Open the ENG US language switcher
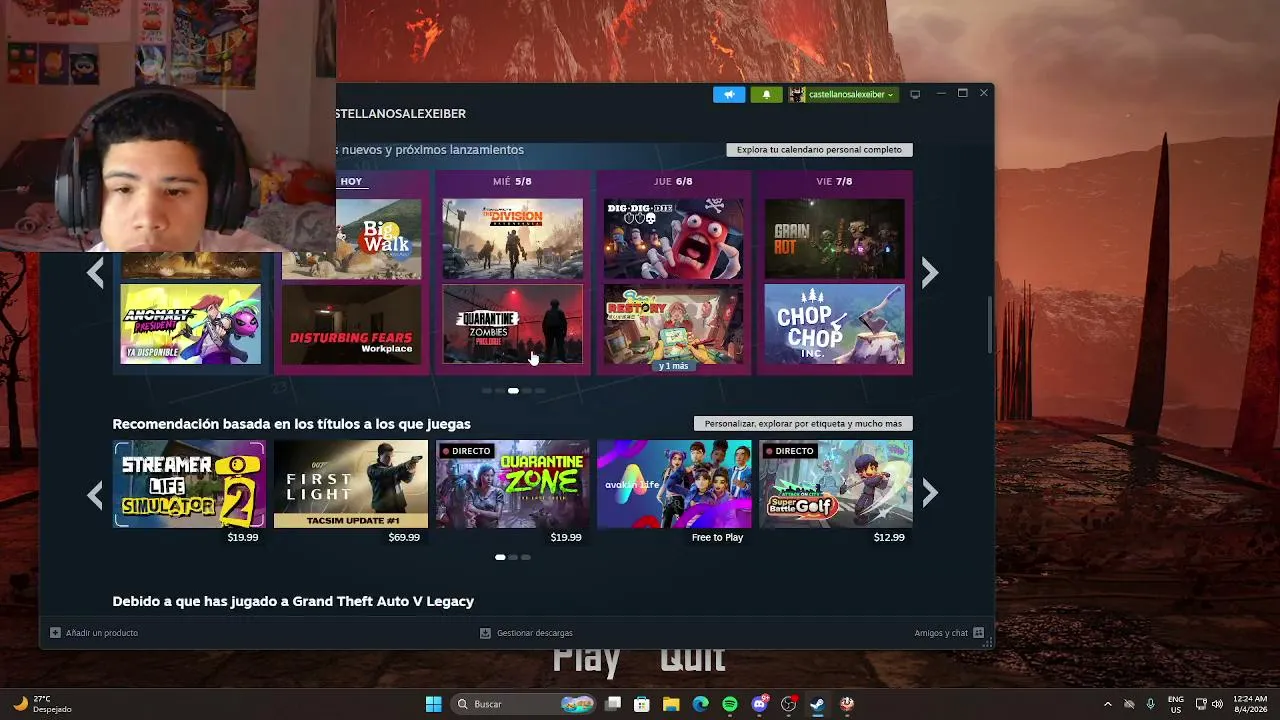 1176,704
